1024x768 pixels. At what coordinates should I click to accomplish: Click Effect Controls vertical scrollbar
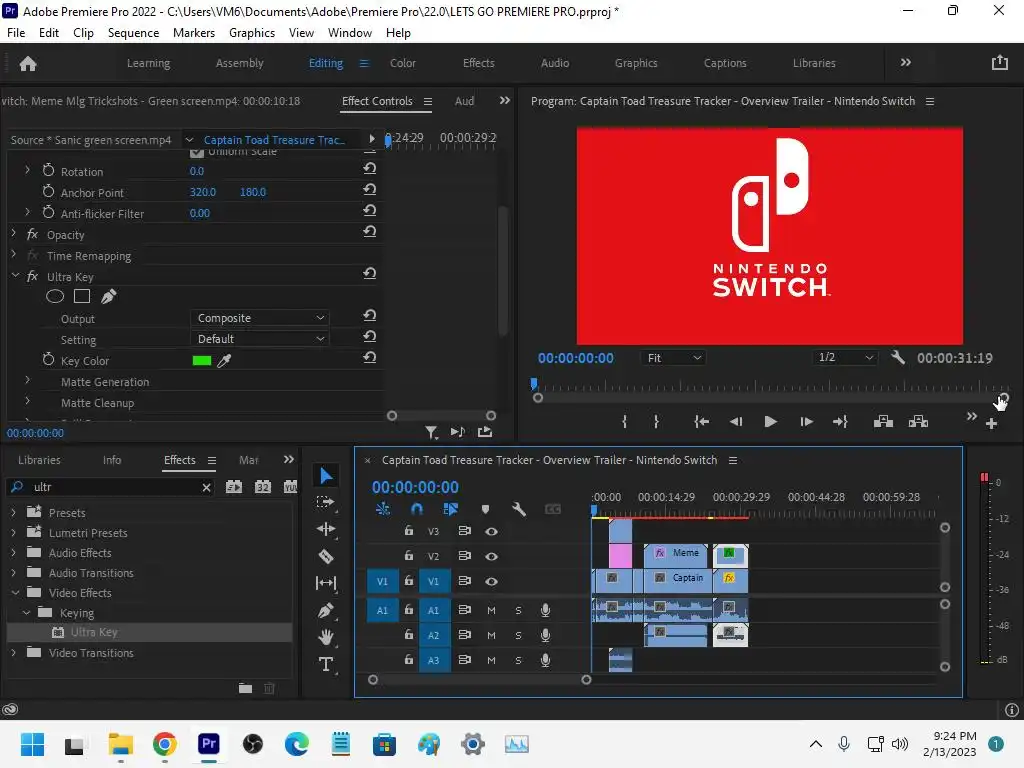pos(502,270)
